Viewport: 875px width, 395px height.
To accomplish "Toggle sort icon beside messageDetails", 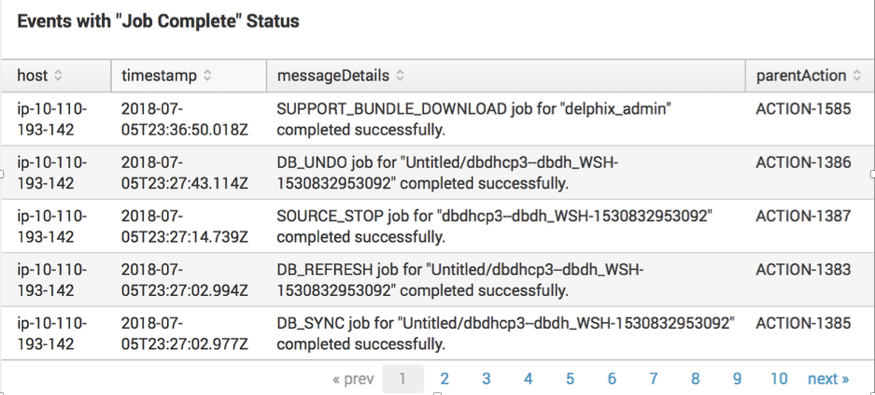I will [x=400, y=75].
